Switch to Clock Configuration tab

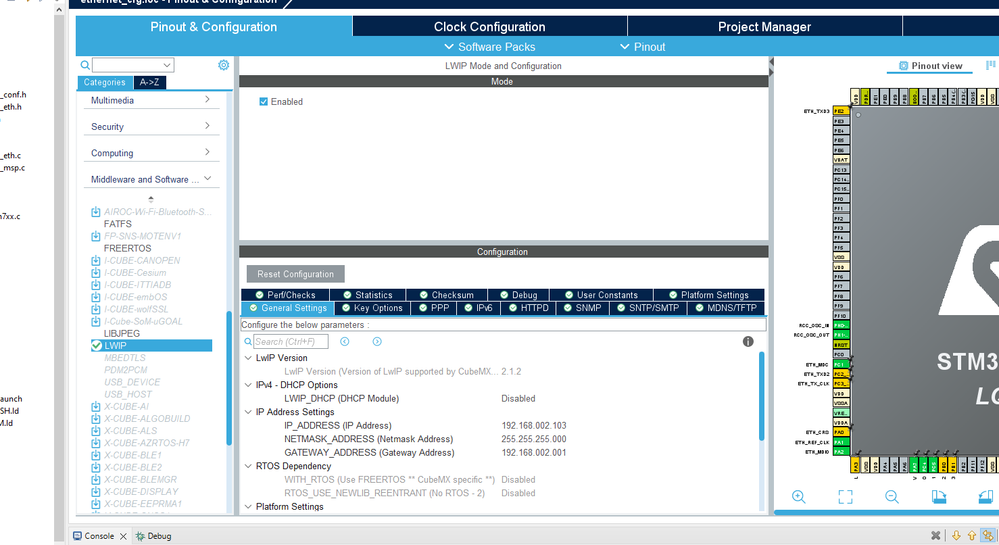[489, 27]
